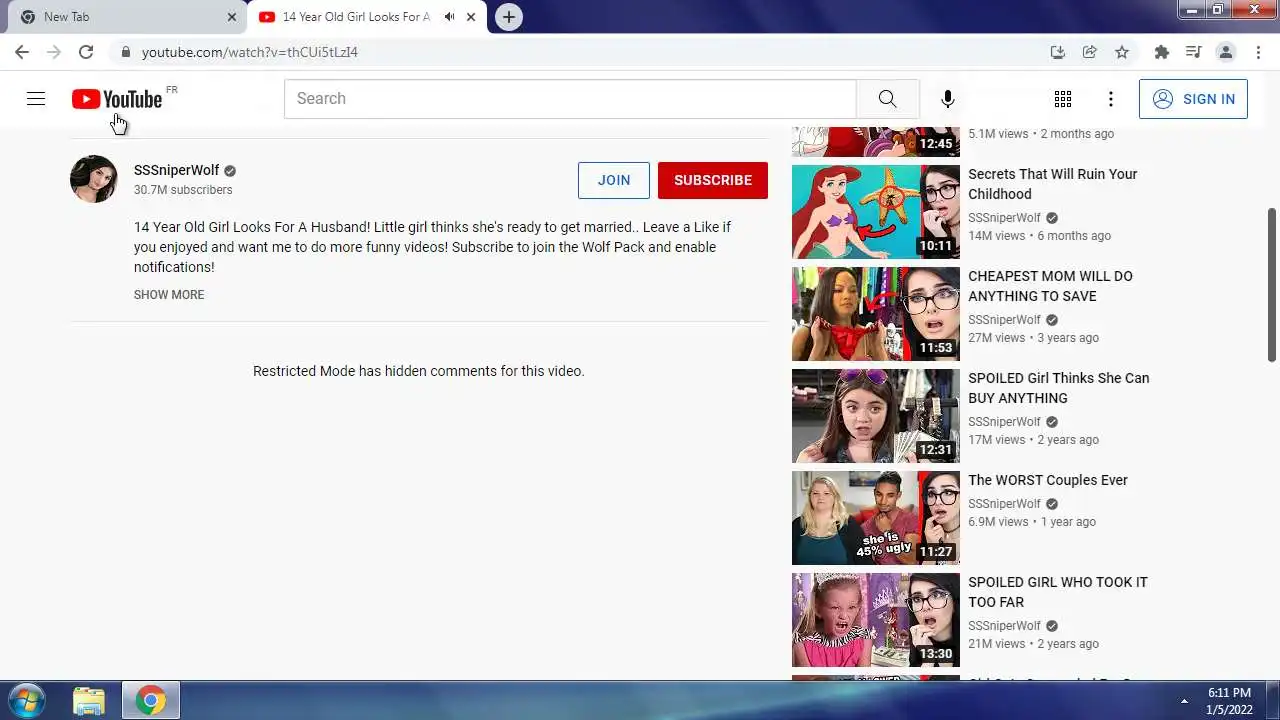1280x720 pixels.
Task: Open the YouTube apps grid
Action: [1063, 99]
